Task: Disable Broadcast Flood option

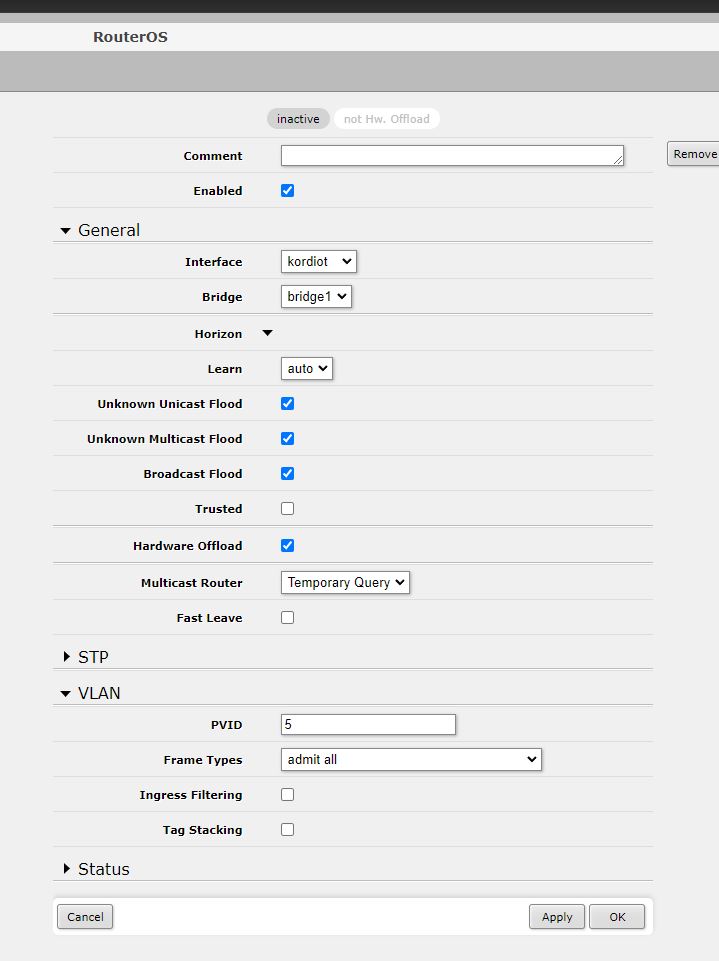Action: coord(288,474)
